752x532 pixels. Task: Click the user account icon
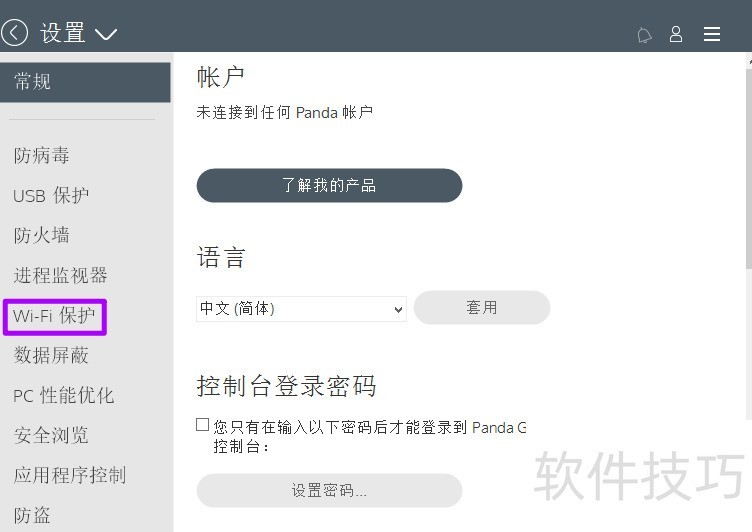[x=676, y=34]
